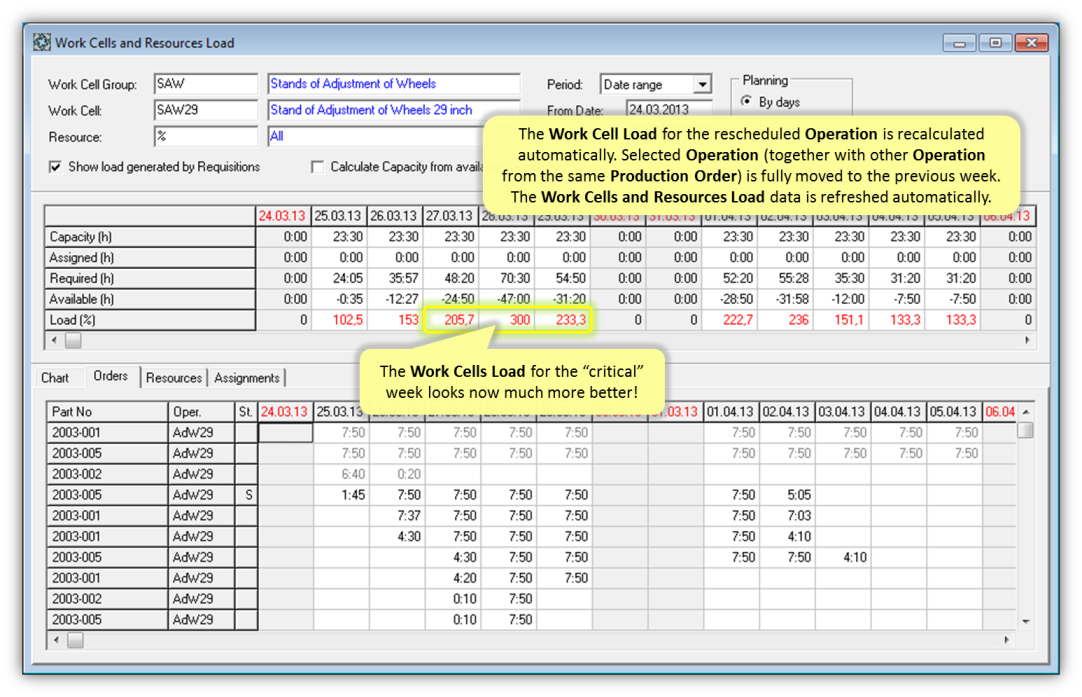Select the By days planning option
Viewport: 1082px width, 697px height.
[x=747, y=101]
